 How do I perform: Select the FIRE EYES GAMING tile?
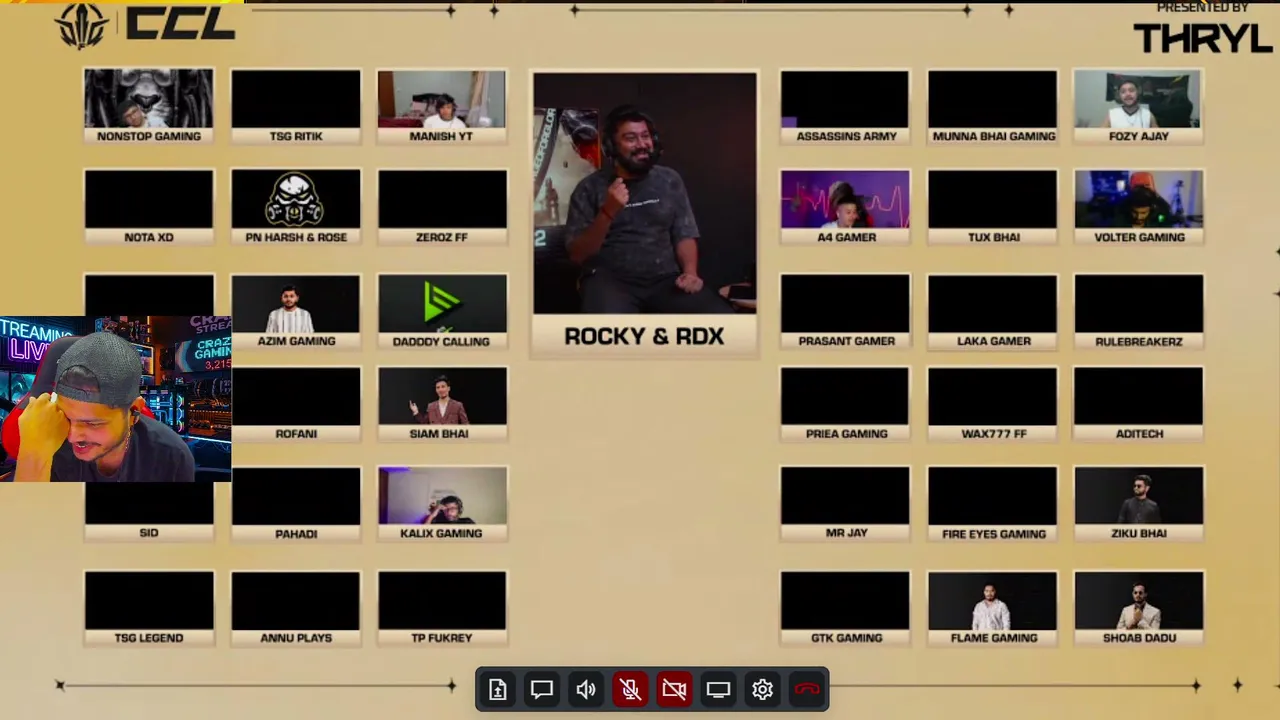[x=993, y=504]
